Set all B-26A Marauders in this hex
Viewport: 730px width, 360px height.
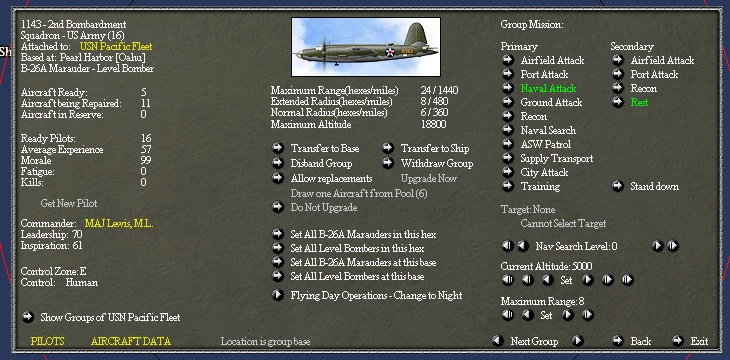(x=277, y=234)
